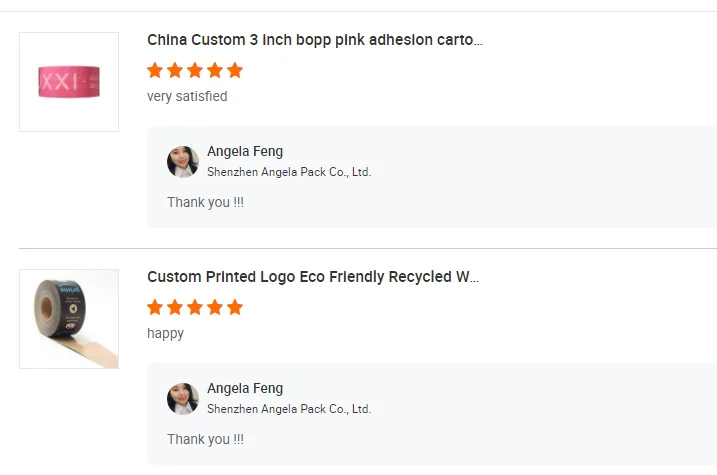This screenshot has width=717, height=475.
Task: Open the black recycled tape roll thumbnail
Action: point(69,319)
